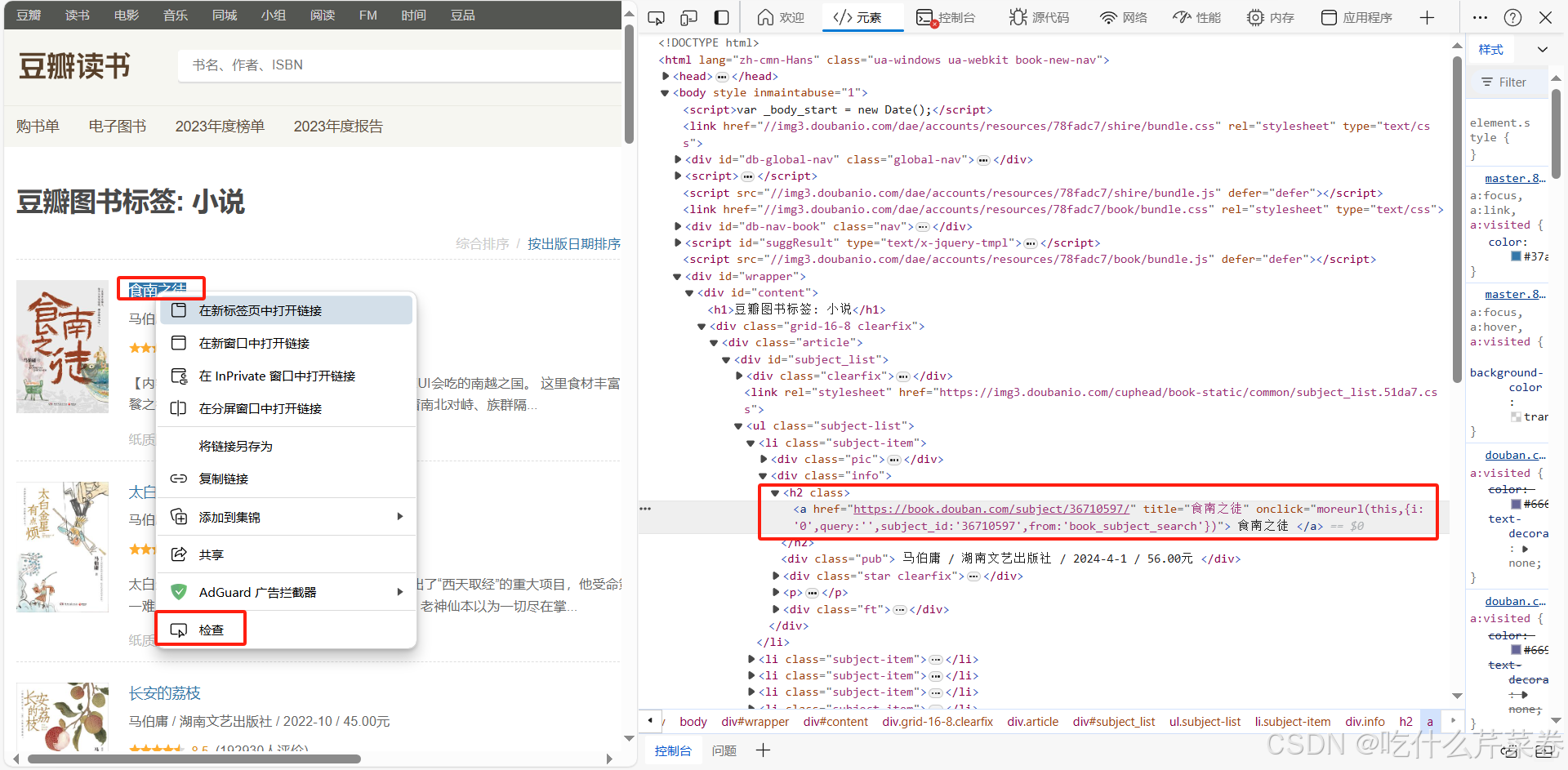Open the 应用程序 application tab
This screenshot has height=770, width=1568.
pyautogui.click(x=1356, y=17)
